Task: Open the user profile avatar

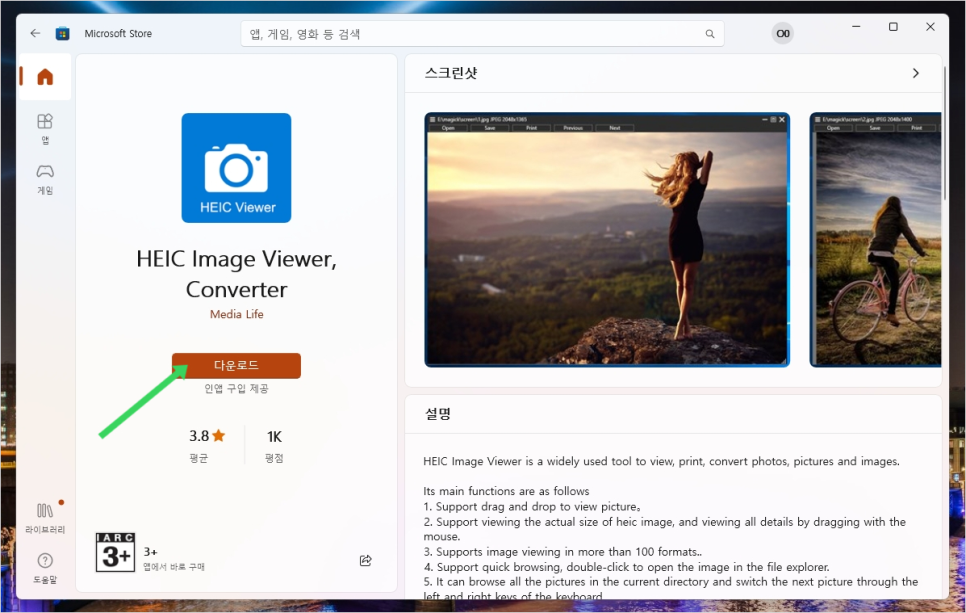Action: [x=782, y=33]
